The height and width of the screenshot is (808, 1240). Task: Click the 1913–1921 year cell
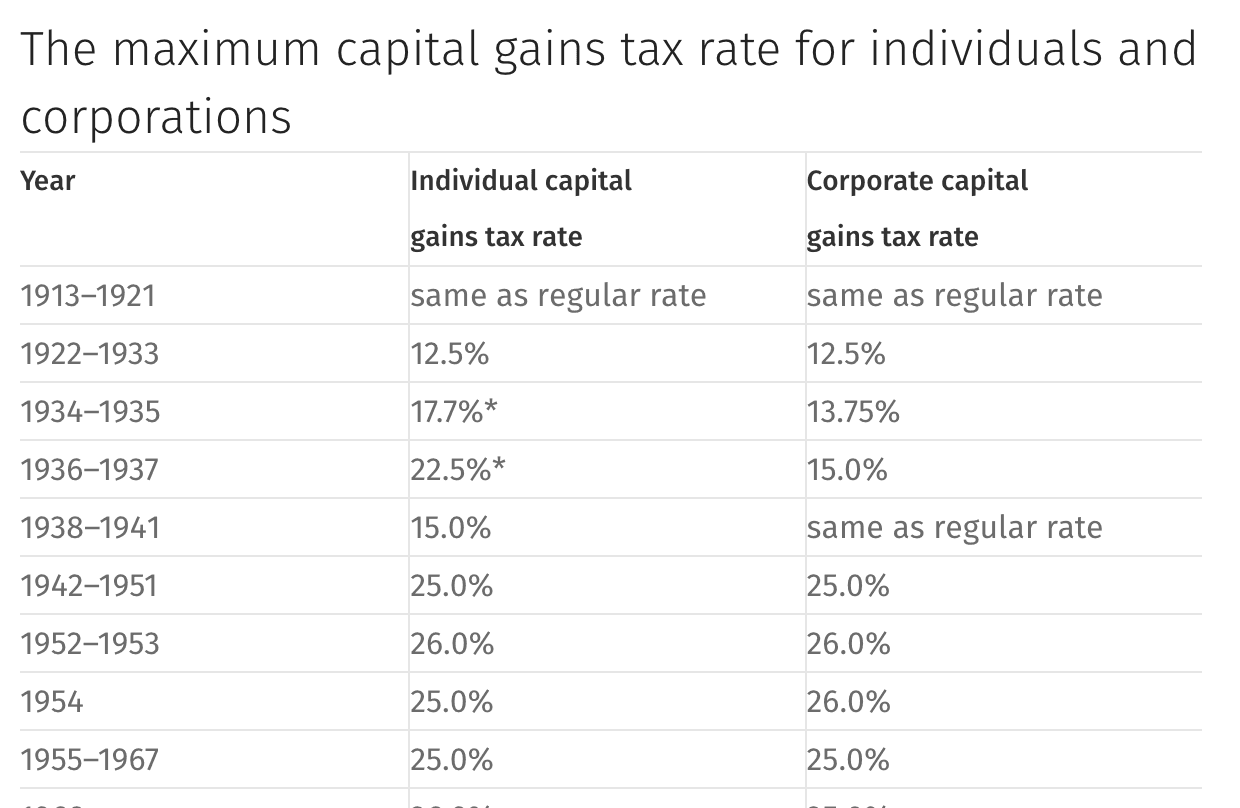[x=88, y=296]
